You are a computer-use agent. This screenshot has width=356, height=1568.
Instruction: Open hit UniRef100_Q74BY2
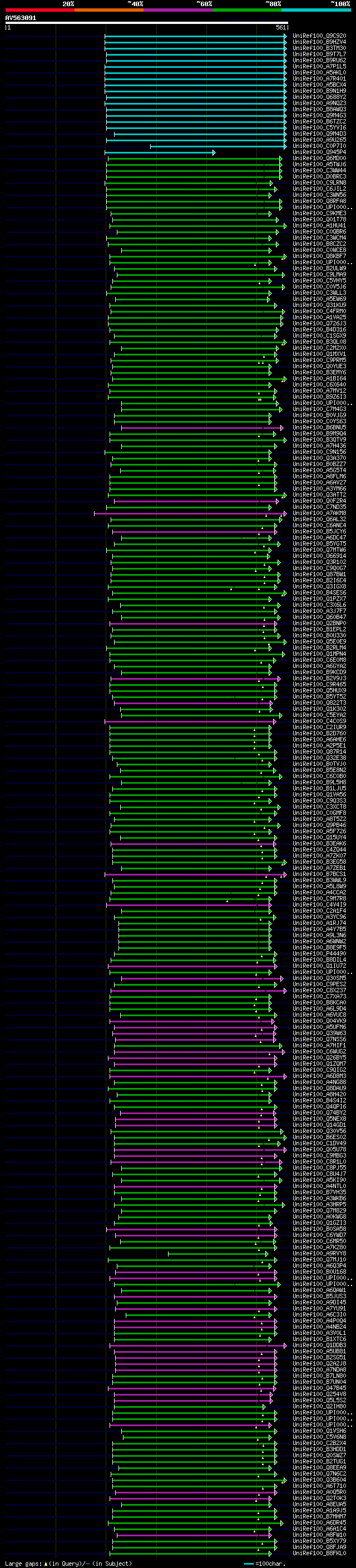click(x=319, y=1112)
